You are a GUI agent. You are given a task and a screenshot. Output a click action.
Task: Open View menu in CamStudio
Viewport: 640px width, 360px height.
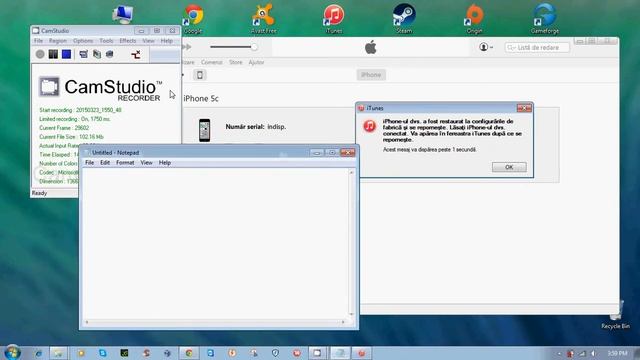coord(148,41)
